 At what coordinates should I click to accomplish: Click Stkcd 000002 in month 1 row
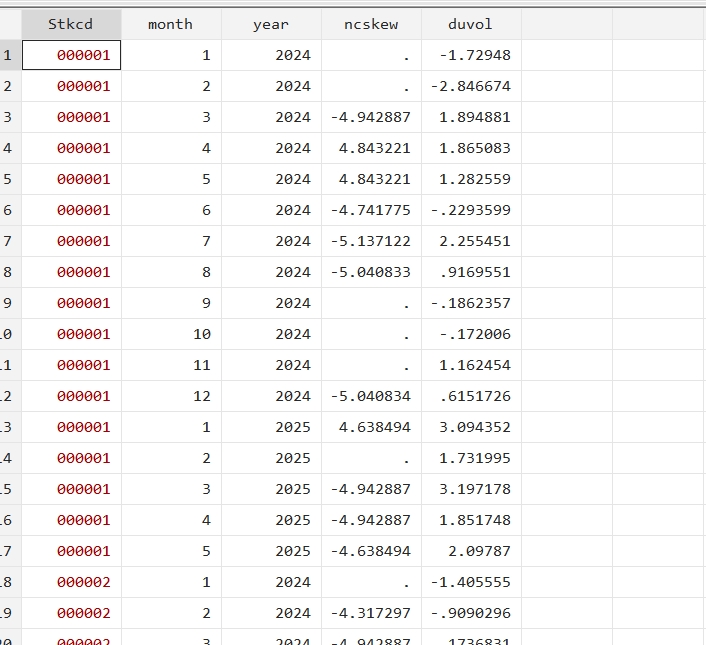click(71, 582)
